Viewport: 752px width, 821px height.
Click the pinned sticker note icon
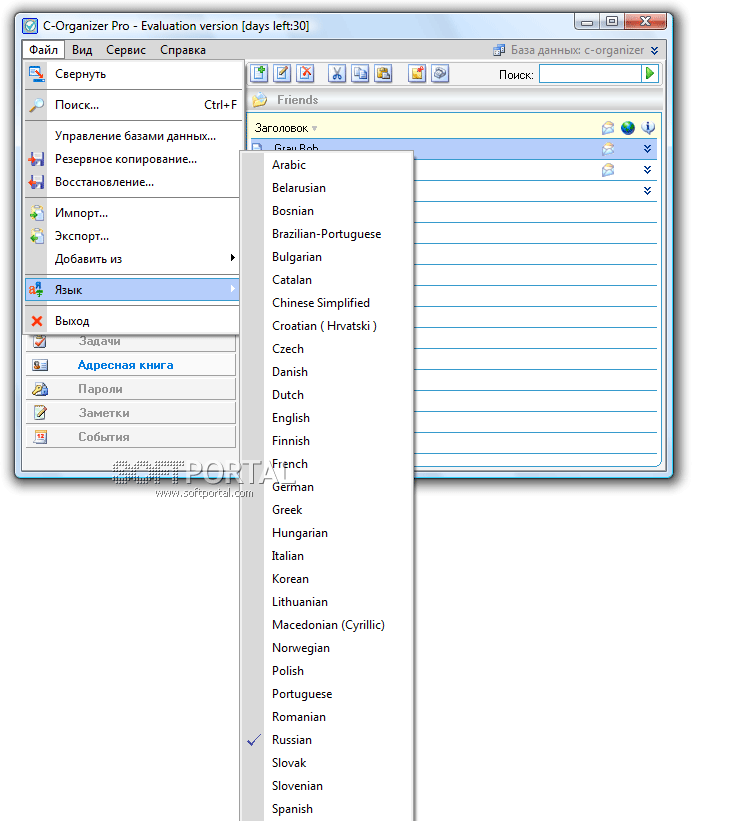click(417, 74)
